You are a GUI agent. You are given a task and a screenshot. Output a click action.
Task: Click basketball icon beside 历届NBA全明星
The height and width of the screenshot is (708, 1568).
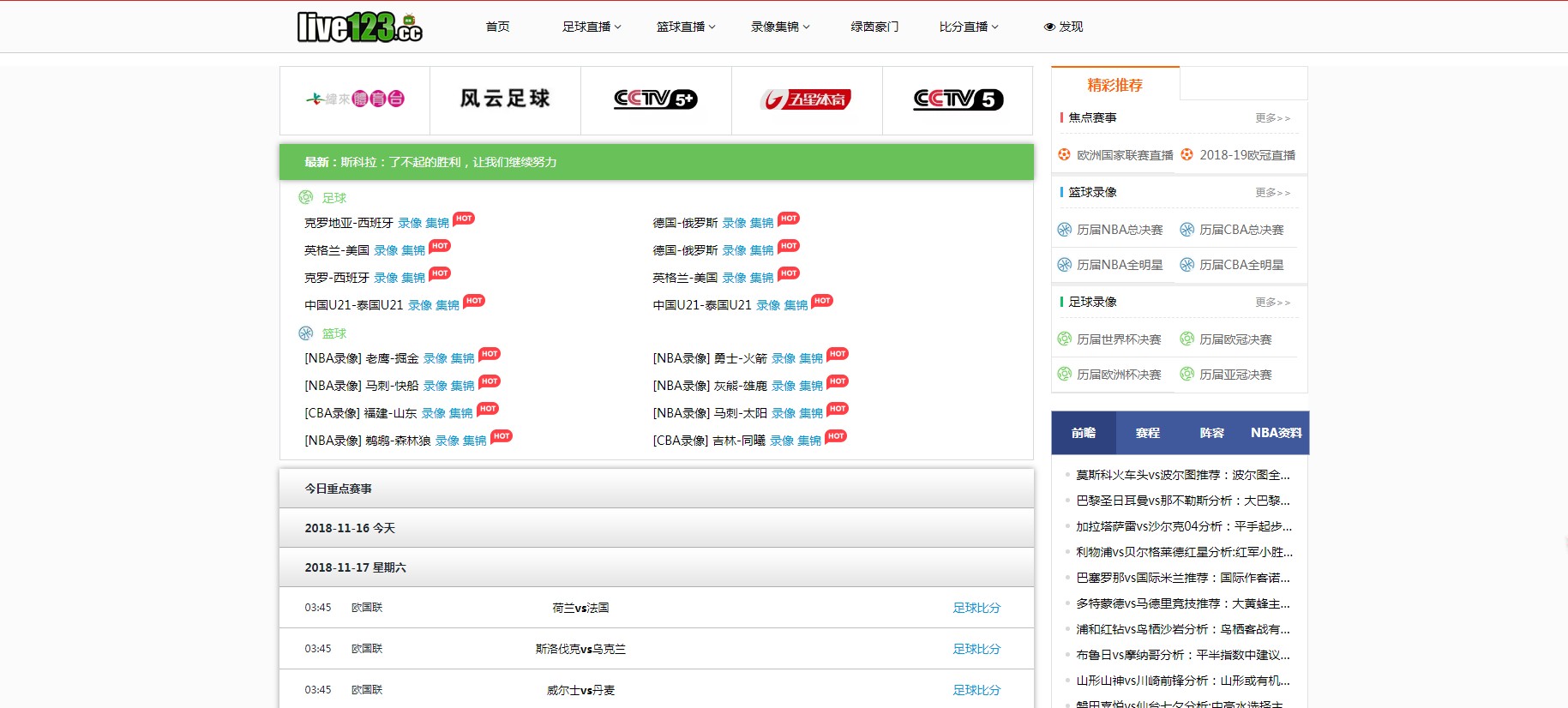[1064, 265]
